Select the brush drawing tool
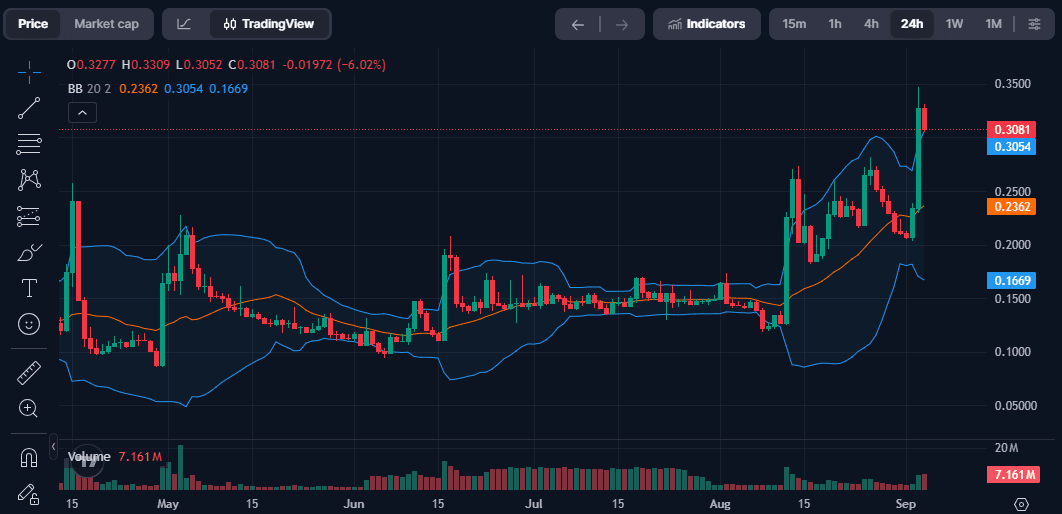The image size is (1062, 514). (29, 253)
